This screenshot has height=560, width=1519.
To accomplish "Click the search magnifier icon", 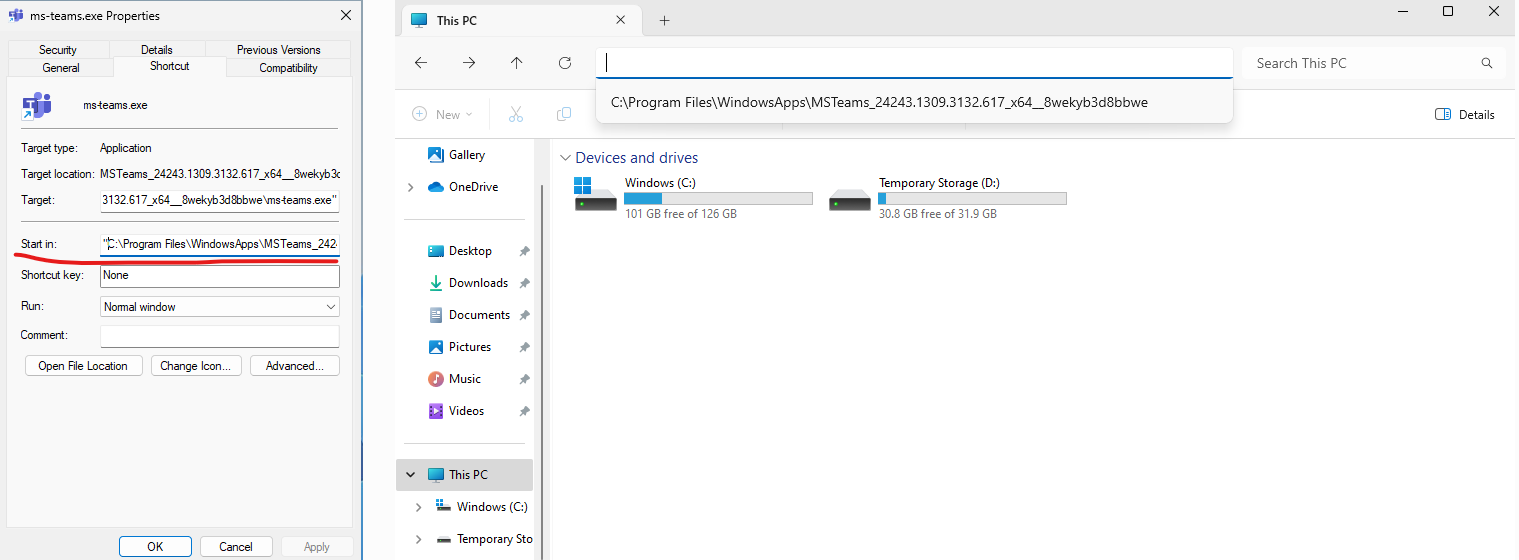I will pos(1487,63).
